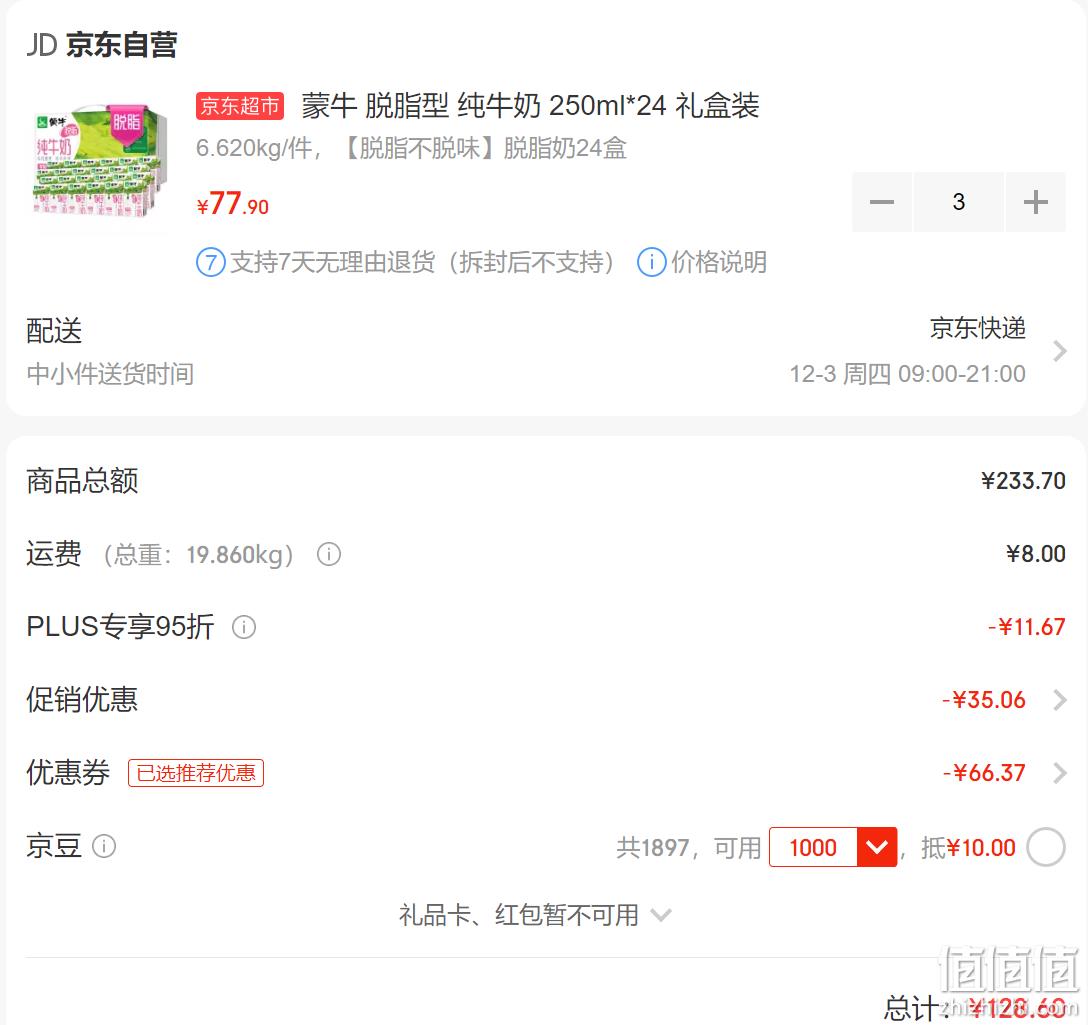
Task: Expand the 促销优惠 details chevron
Action: click(x=1059, y=700)
